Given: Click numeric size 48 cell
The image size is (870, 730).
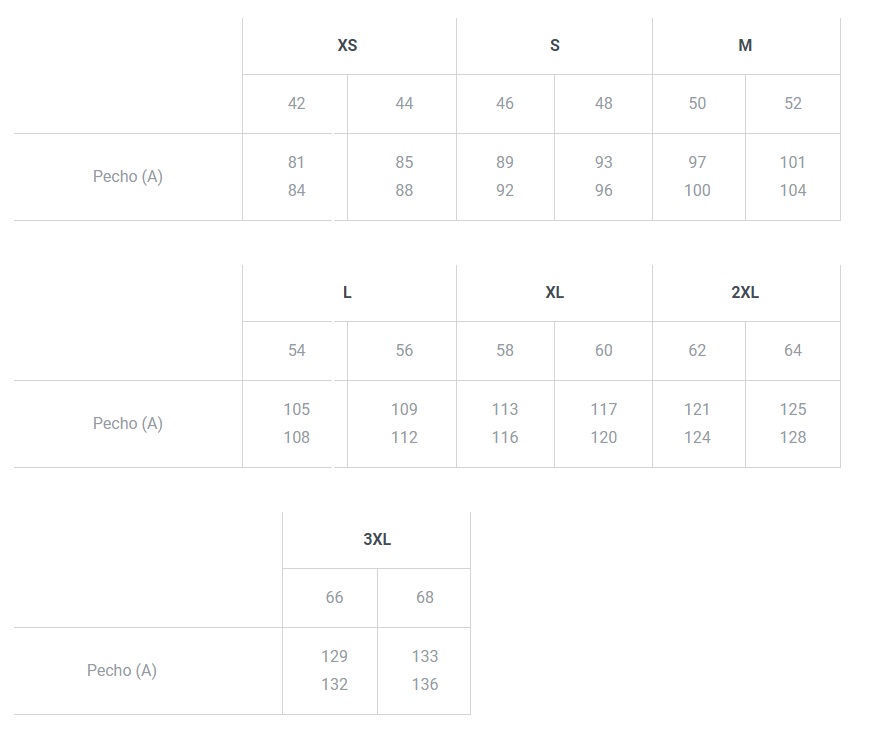Looking at the screenshot, I should point(603,103).
